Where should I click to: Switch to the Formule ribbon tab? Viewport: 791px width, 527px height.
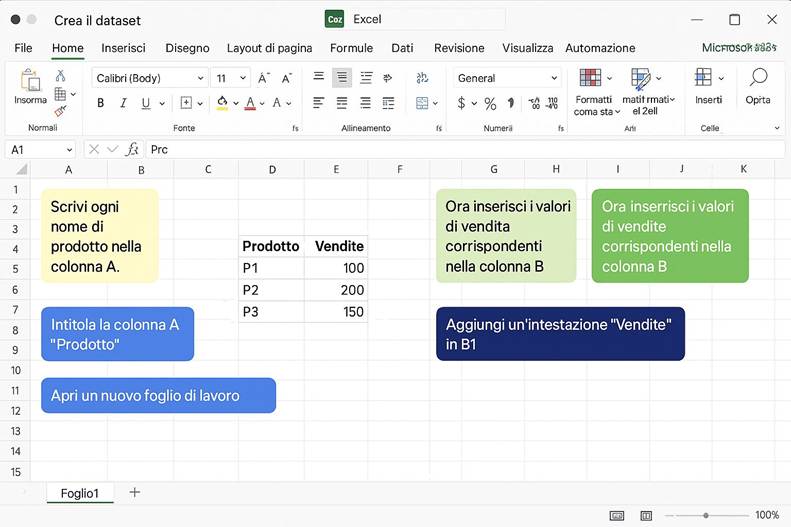(x=351, y=48)
